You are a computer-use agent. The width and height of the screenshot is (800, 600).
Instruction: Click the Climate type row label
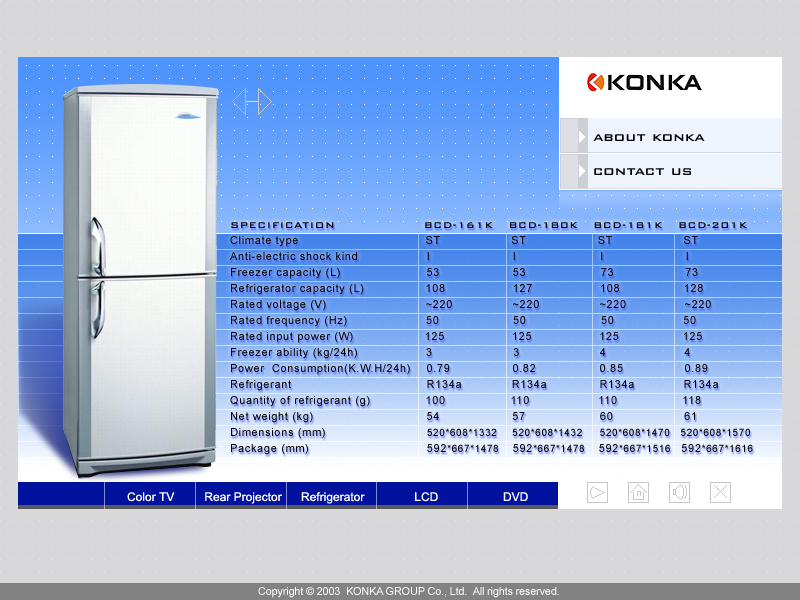[264, 240]
